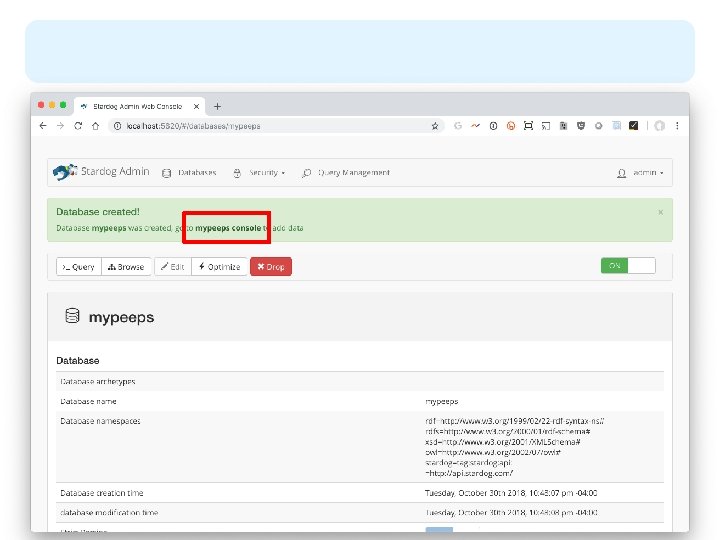Follow the mypeeps console link
Image resolution: width=720 pixels, height=540 pixels.
[228, 228]
